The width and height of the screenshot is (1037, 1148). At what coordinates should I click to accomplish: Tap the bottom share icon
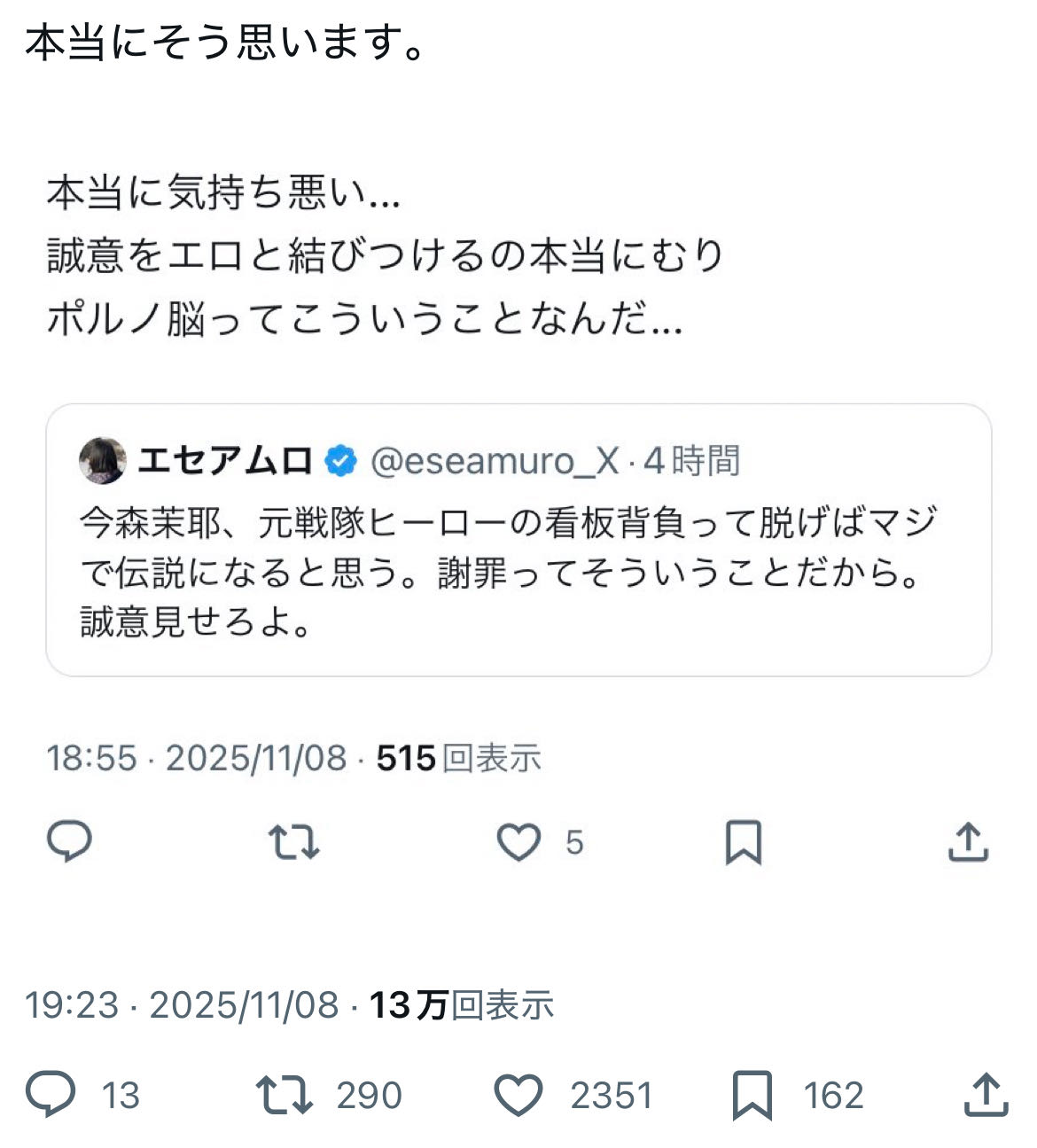[986, 1095]
